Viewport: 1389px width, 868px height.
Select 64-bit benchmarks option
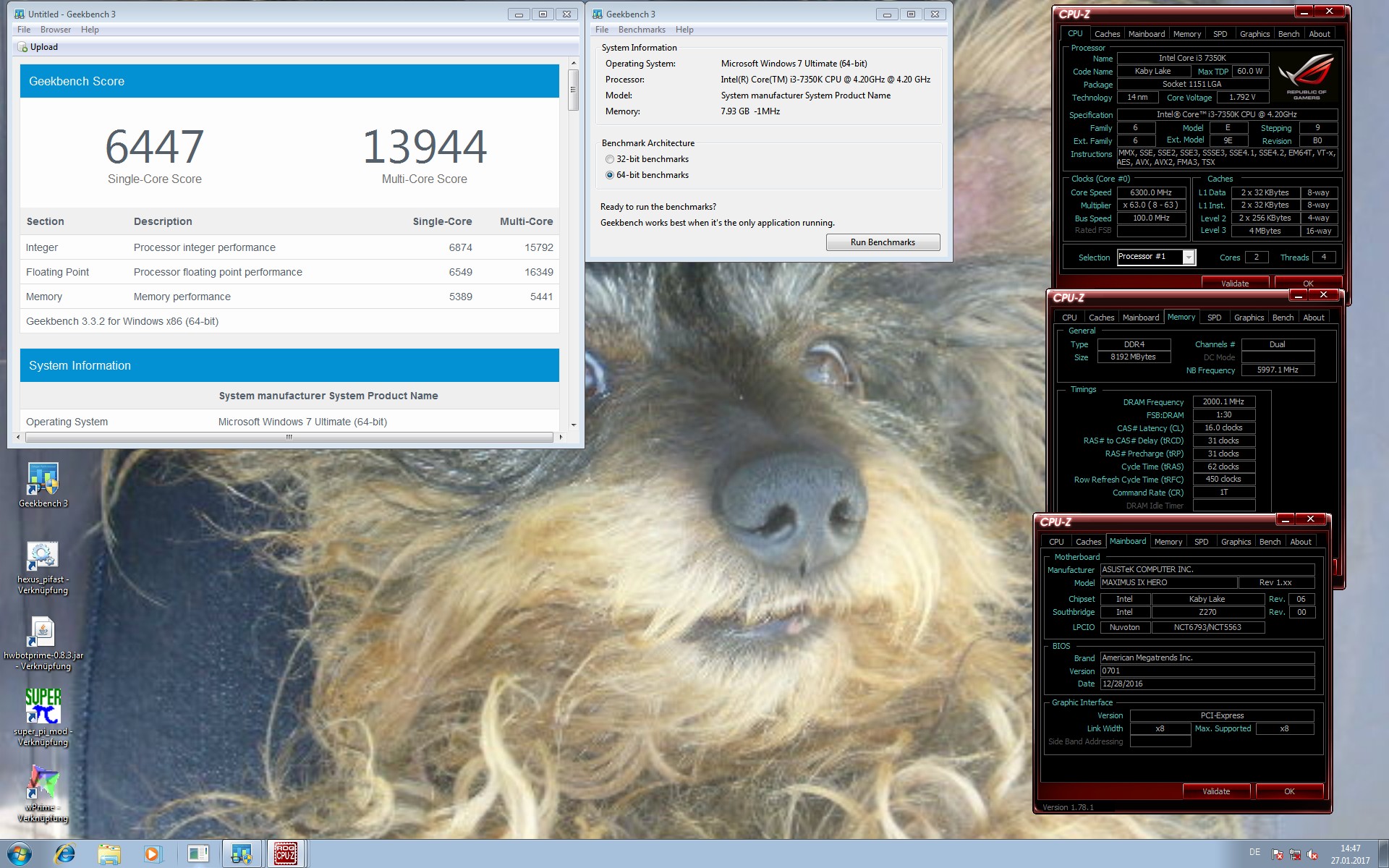click(610, 175)
